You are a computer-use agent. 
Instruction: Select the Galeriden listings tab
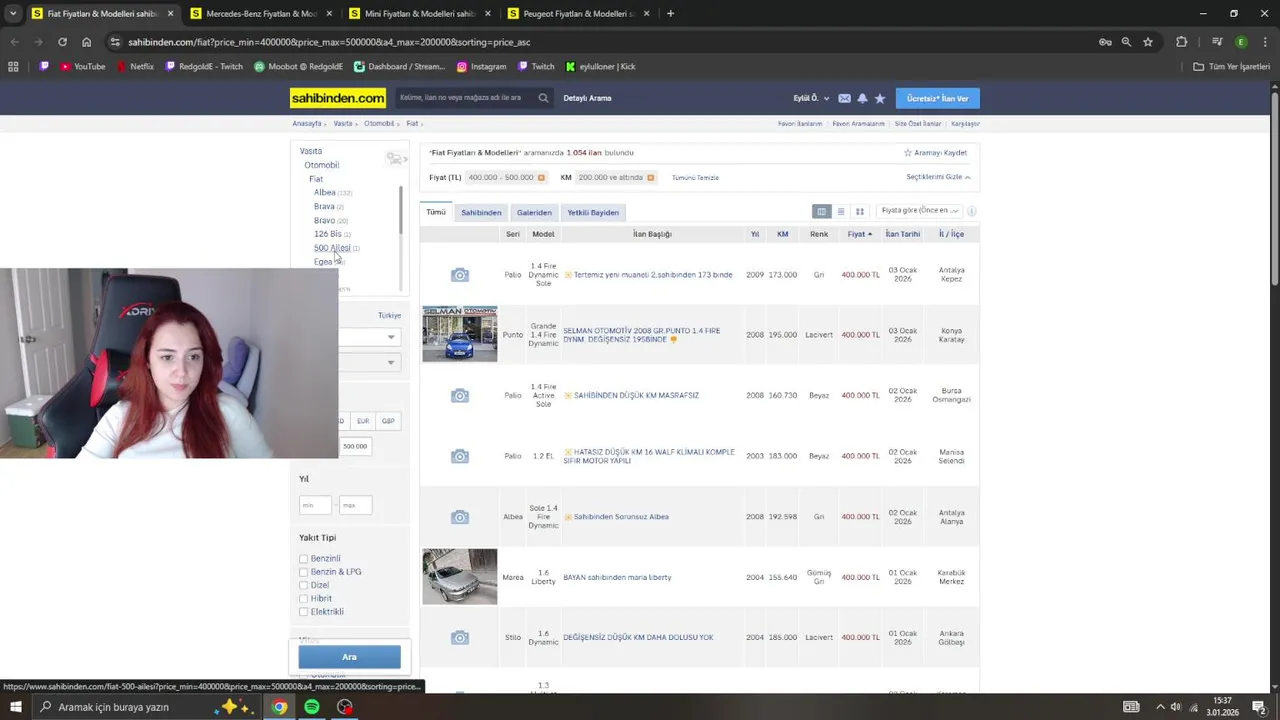(534, 212)
